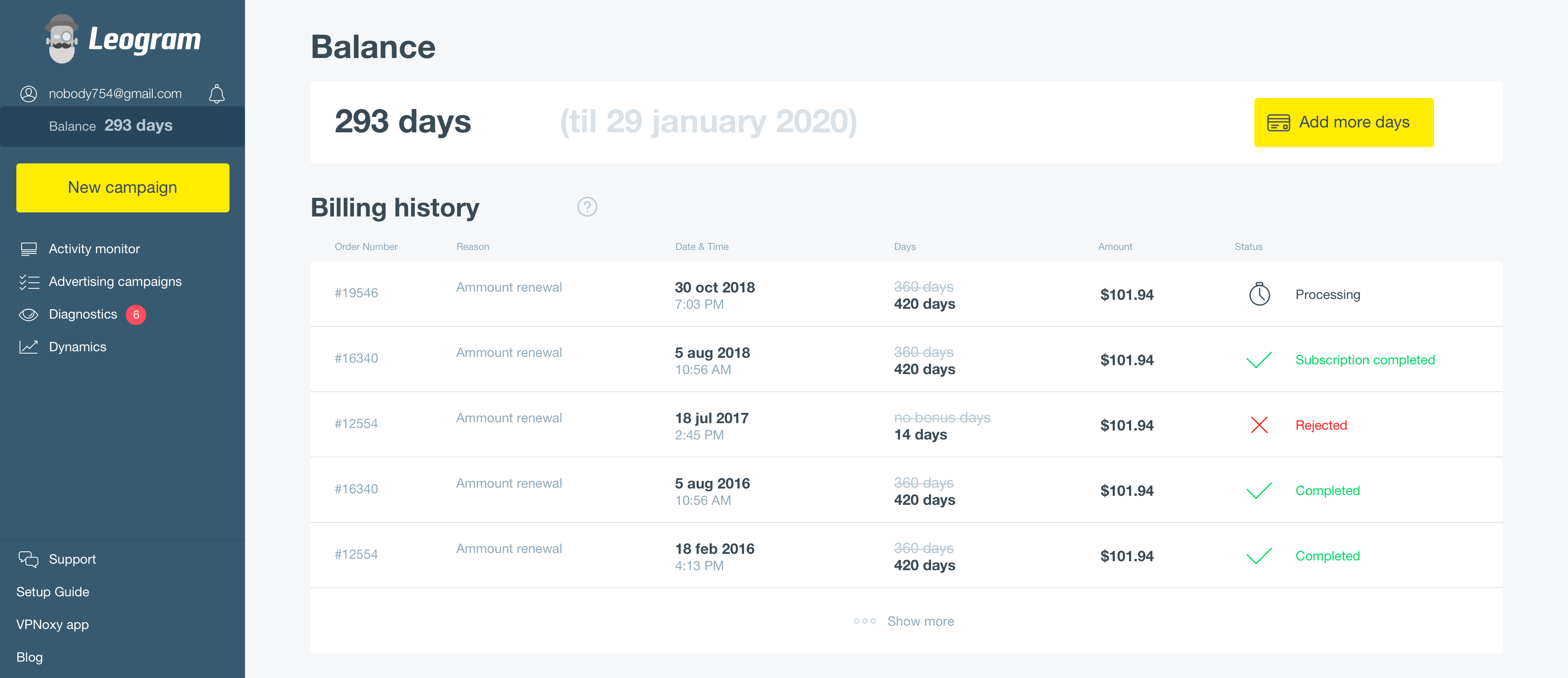1568x678 pixels.
Task: Click the Support chat bubbles icon
Action: [29, 559]
